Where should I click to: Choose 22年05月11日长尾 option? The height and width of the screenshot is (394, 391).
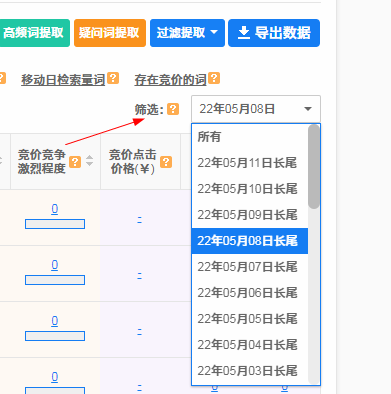click(250, 163)
